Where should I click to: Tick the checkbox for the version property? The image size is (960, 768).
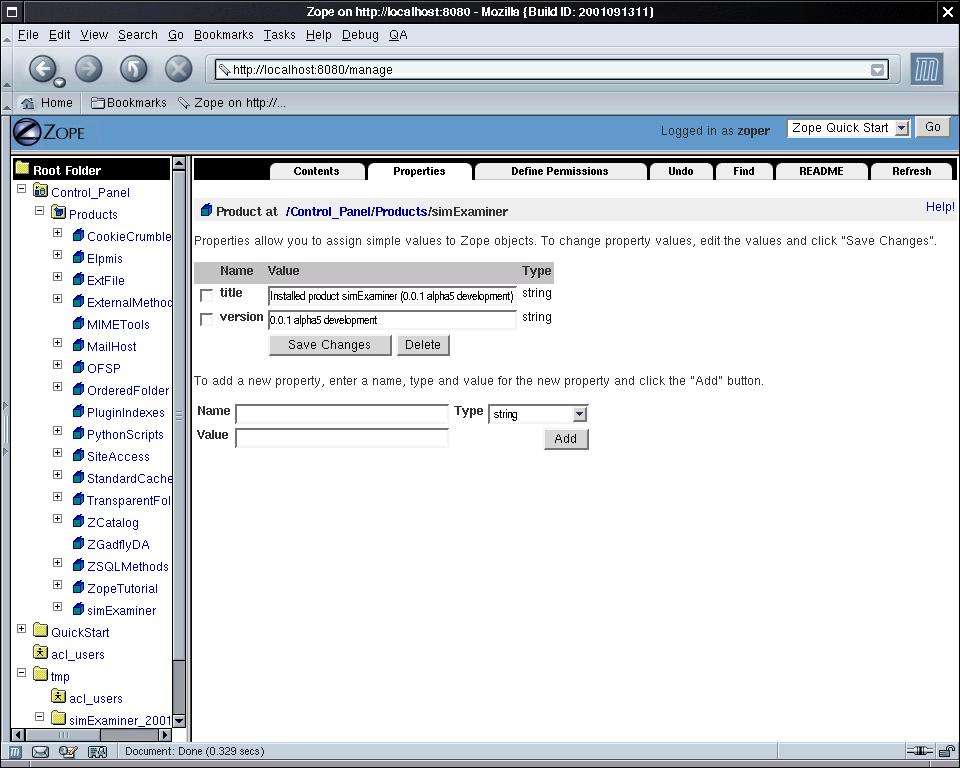pos(207,319)
